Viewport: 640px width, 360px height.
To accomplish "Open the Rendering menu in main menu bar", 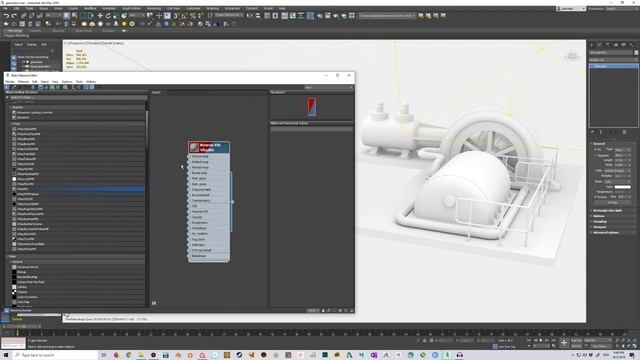I will 154,8.
